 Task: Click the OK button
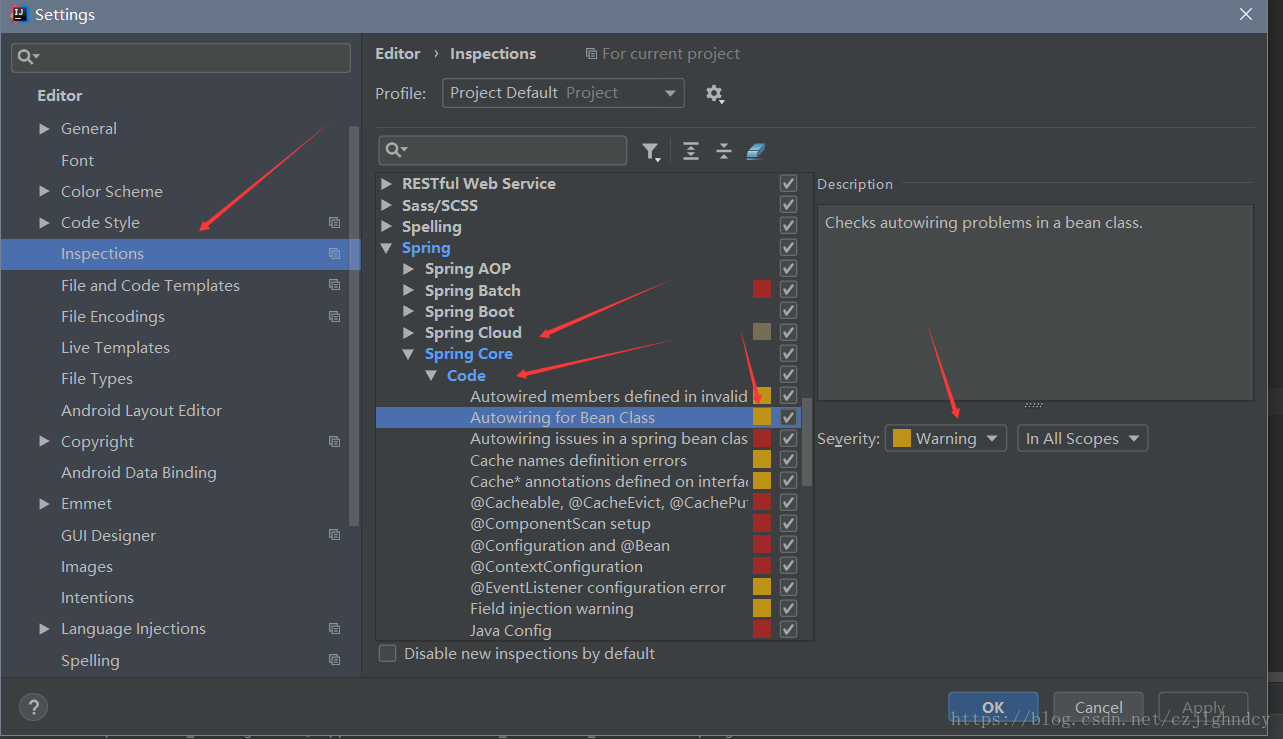(x=993, y=707)
